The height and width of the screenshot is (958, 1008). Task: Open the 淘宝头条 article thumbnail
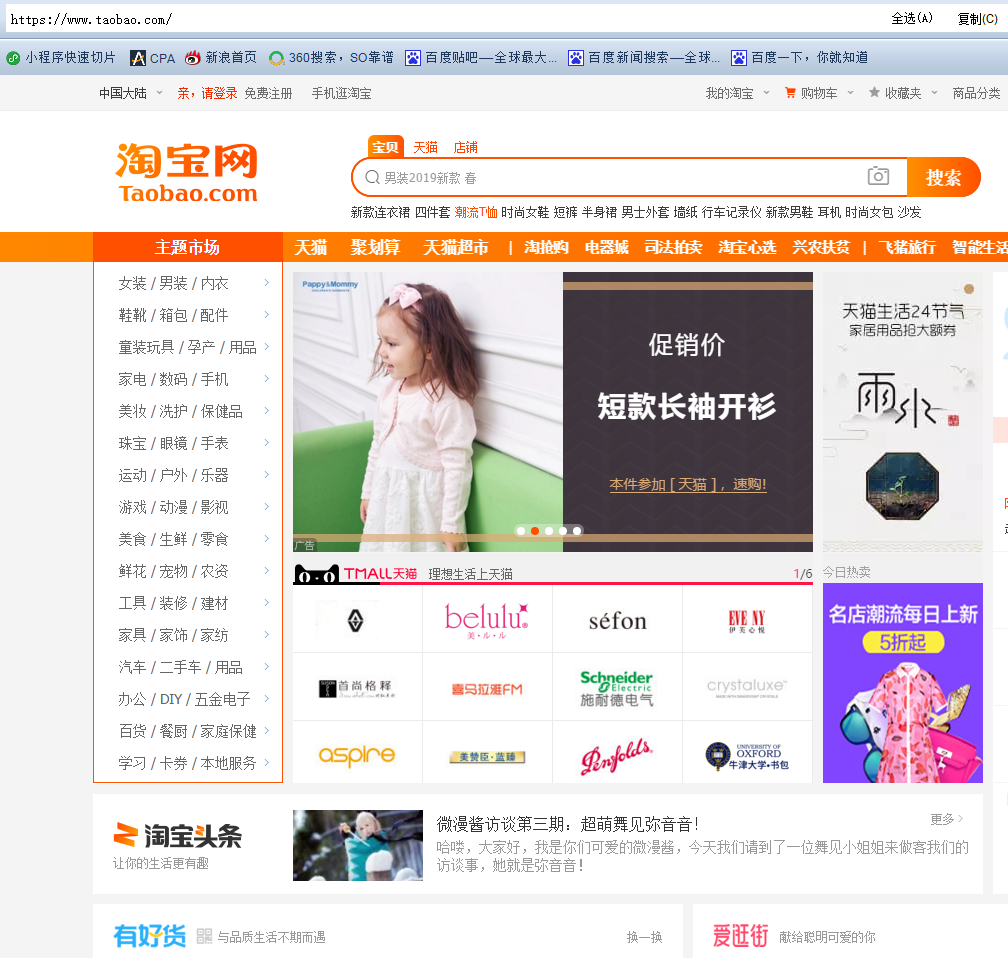358,845
